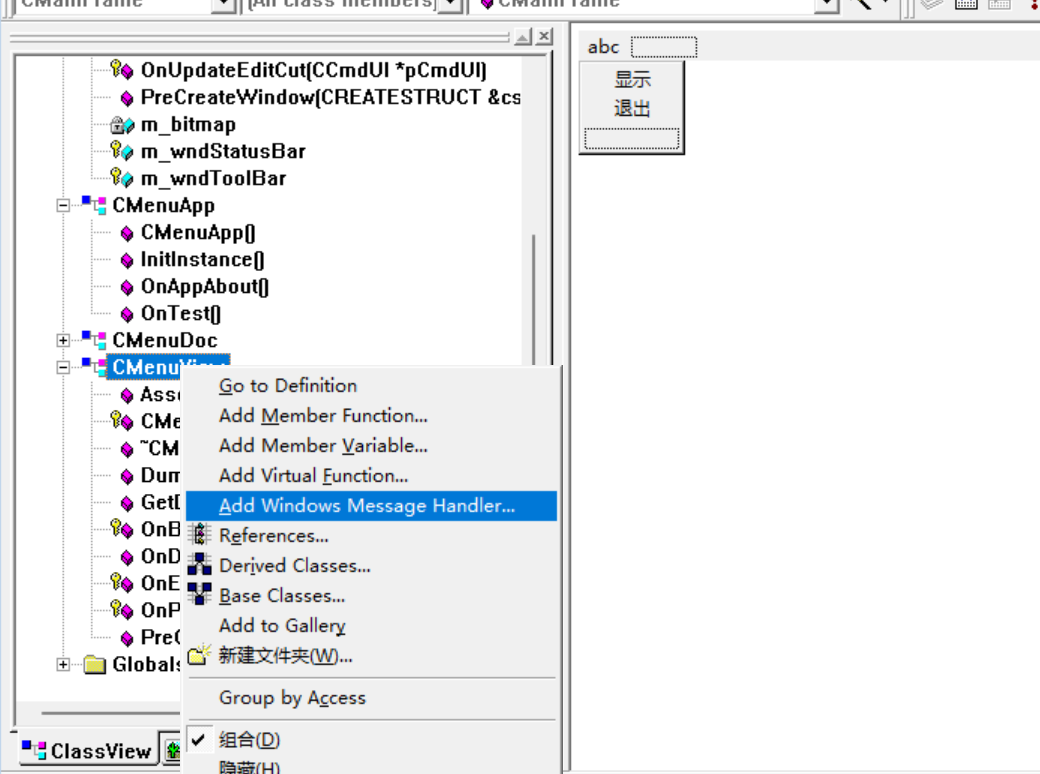
Task: Click the References icon in menu
Action: point(199,535)
